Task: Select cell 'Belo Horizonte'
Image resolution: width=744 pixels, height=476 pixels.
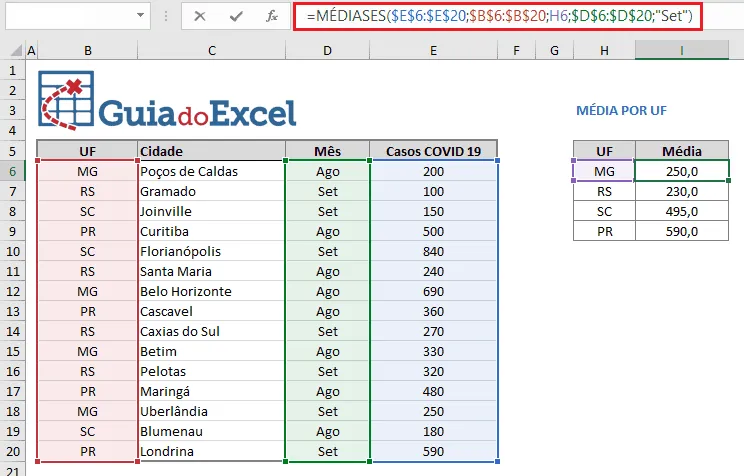Action: point(211,291)
